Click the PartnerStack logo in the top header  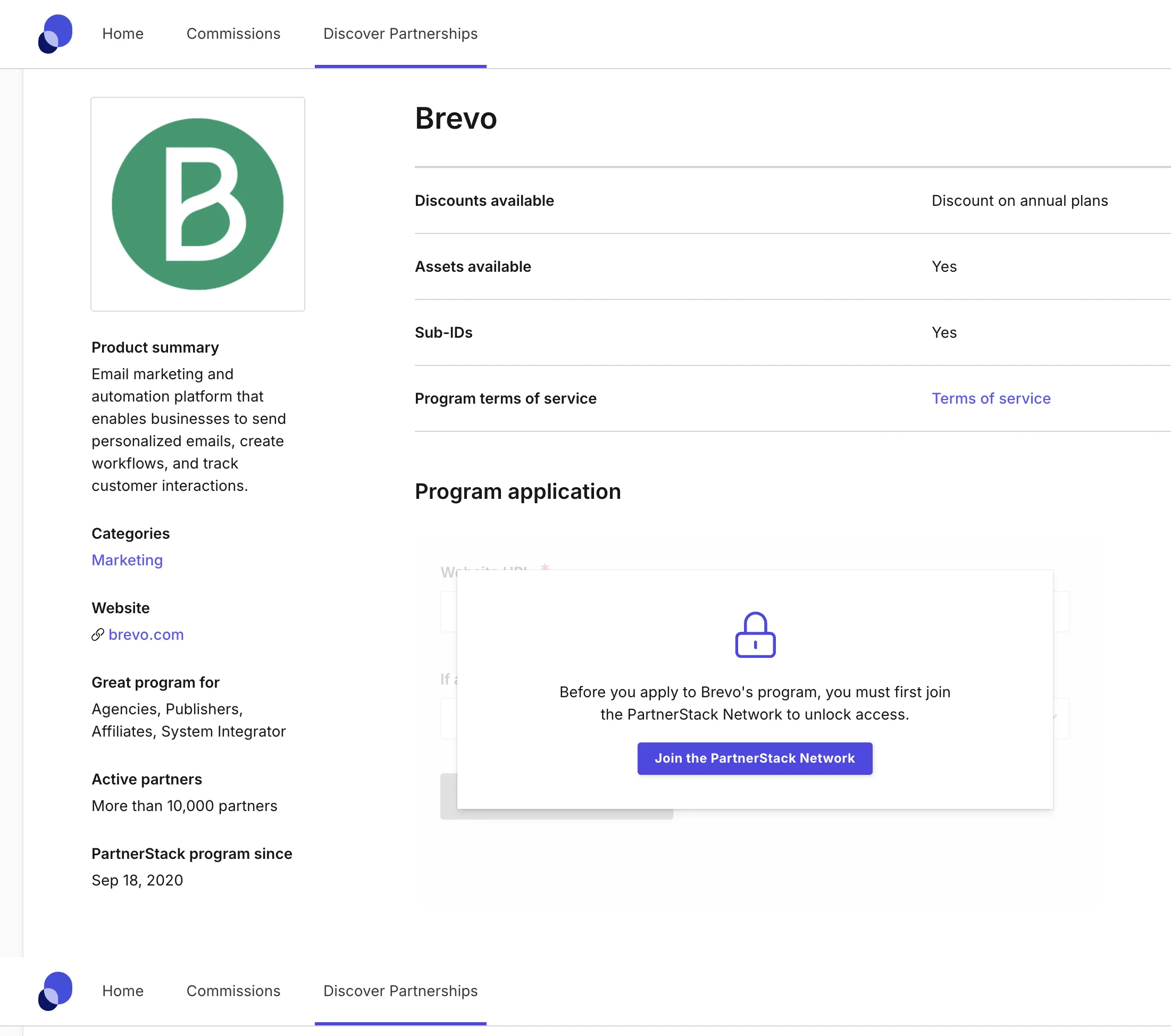point(55,34)
